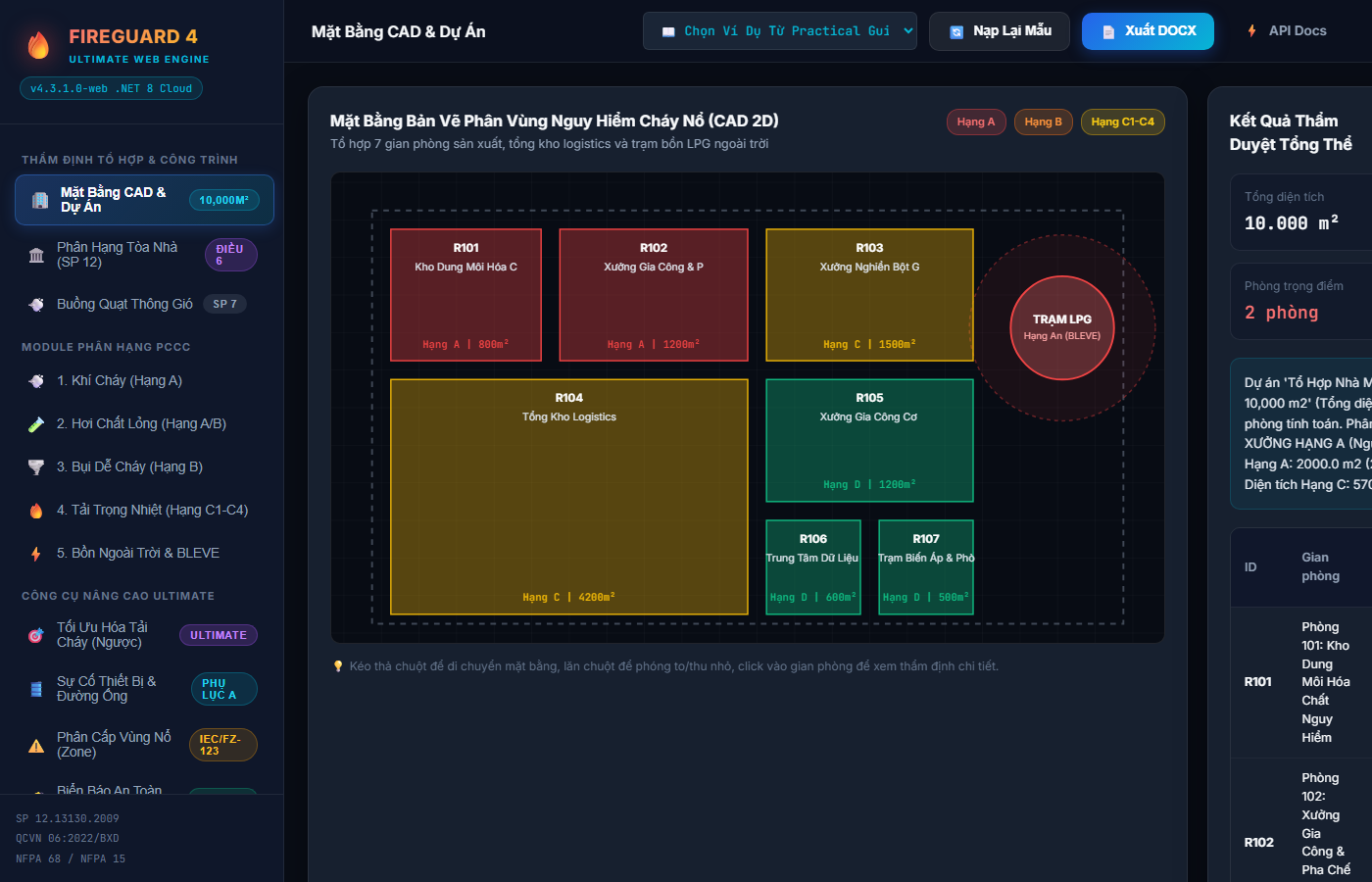Click the lightning icon for Bồn Ngoài Trời & BLEVE

pyautogui.click(x=36, y=554)
